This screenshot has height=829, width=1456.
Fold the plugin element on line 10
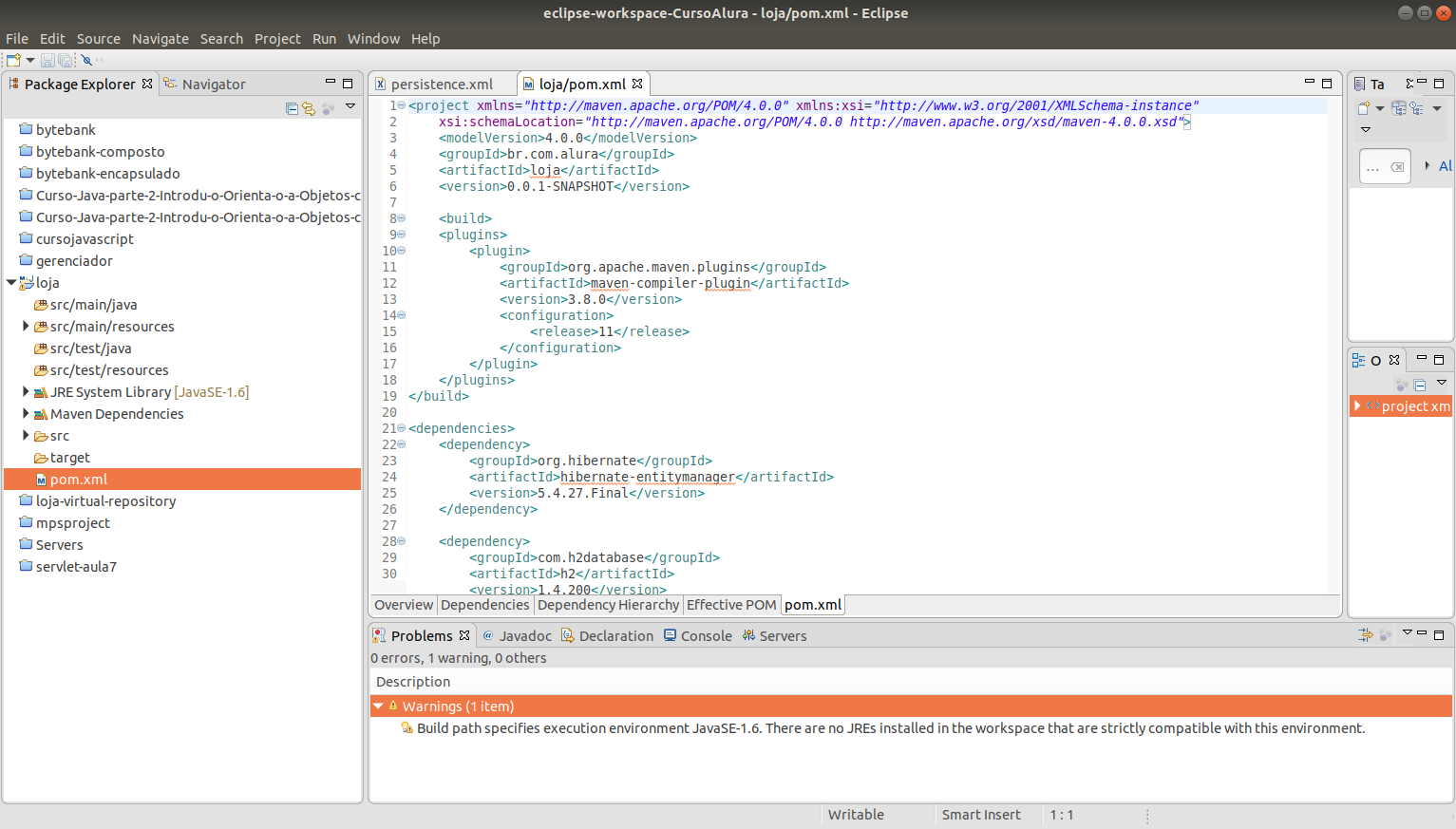click(x=402, y=251)
